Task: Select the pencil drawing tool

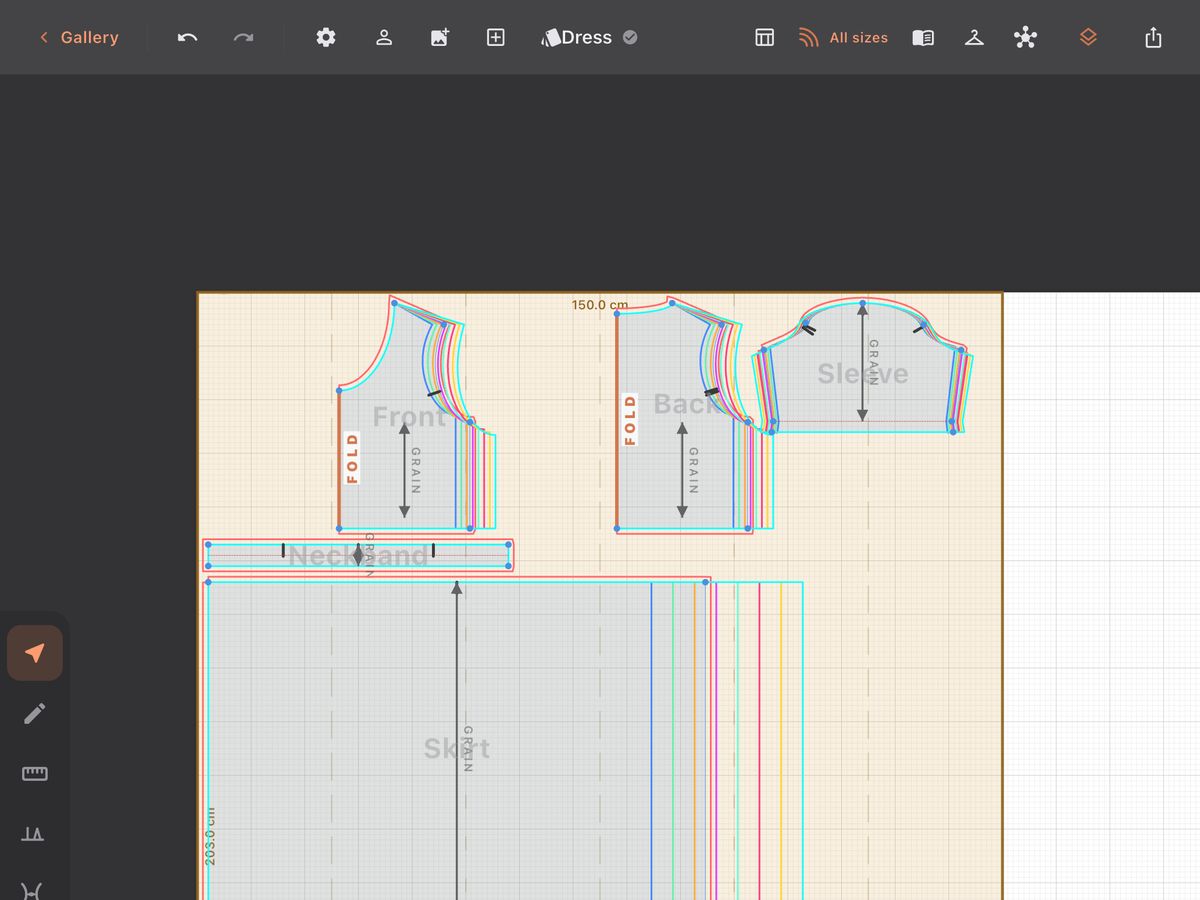Action: click(35, 713)
